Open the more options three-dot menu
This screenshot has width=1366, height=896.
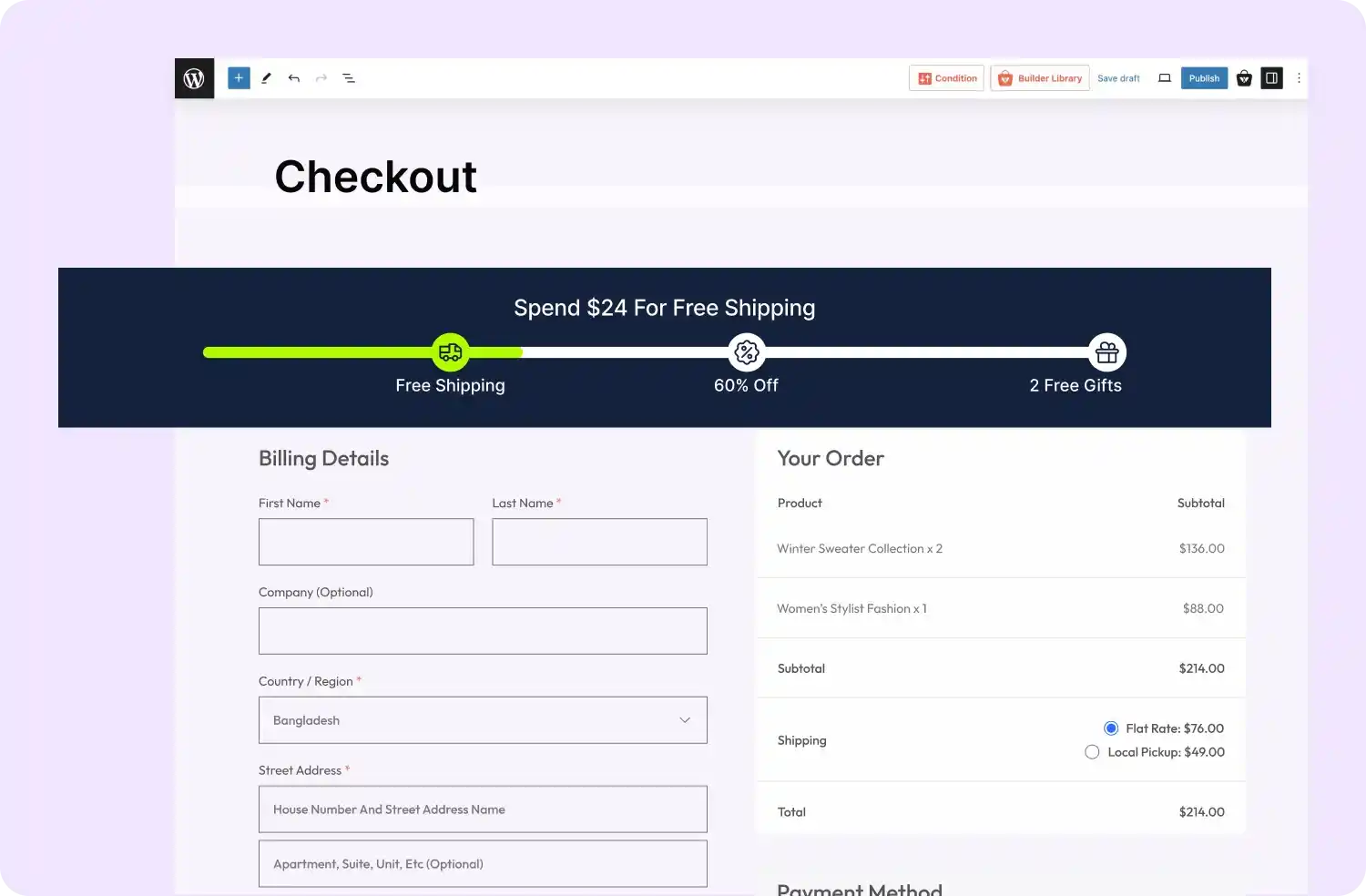click(1299, 78)
